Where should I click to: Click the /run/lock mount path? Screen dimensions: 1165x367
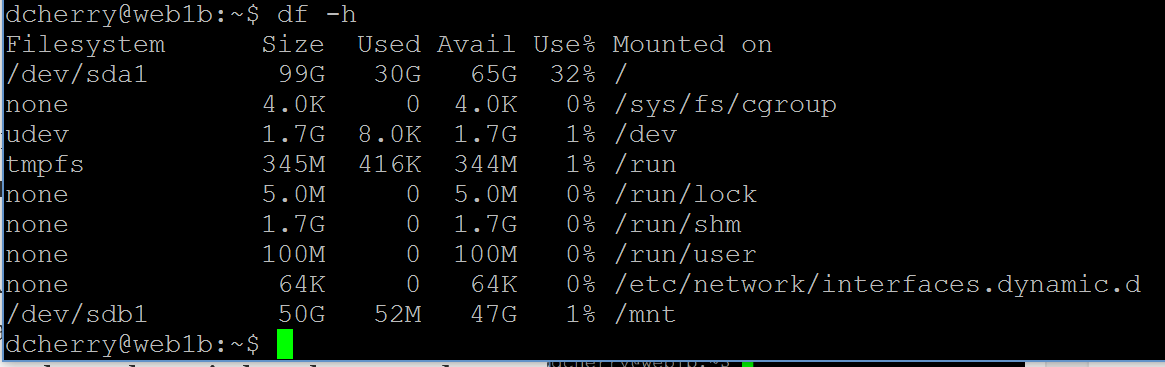pyautogui.click(x=685, y=195)
